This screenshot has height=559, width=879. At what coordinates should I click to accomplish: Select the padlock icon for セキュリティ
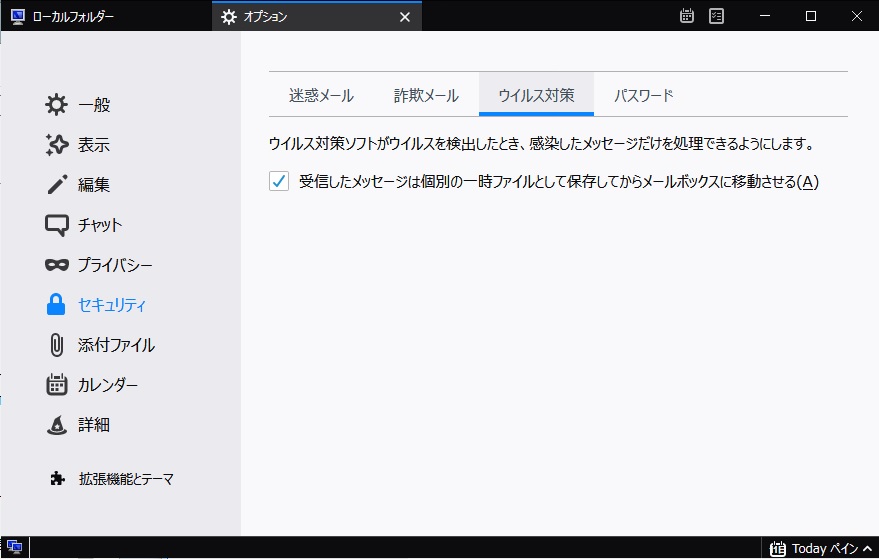57,305
